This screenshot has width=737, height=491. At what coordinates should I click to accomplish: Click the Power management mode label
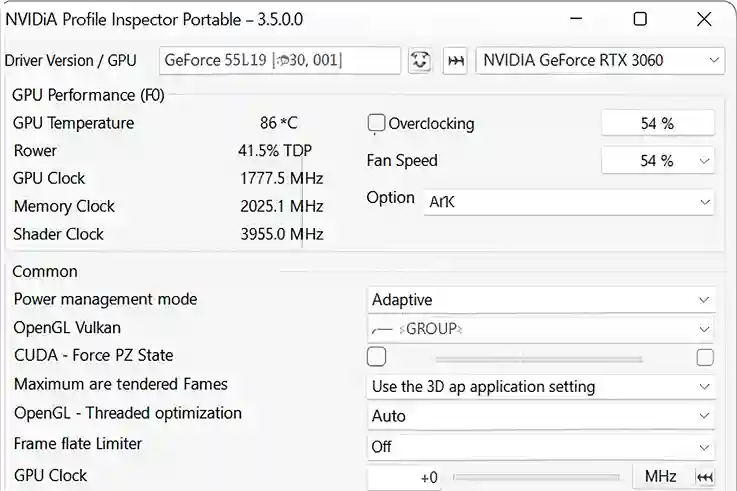pos(105,299)
